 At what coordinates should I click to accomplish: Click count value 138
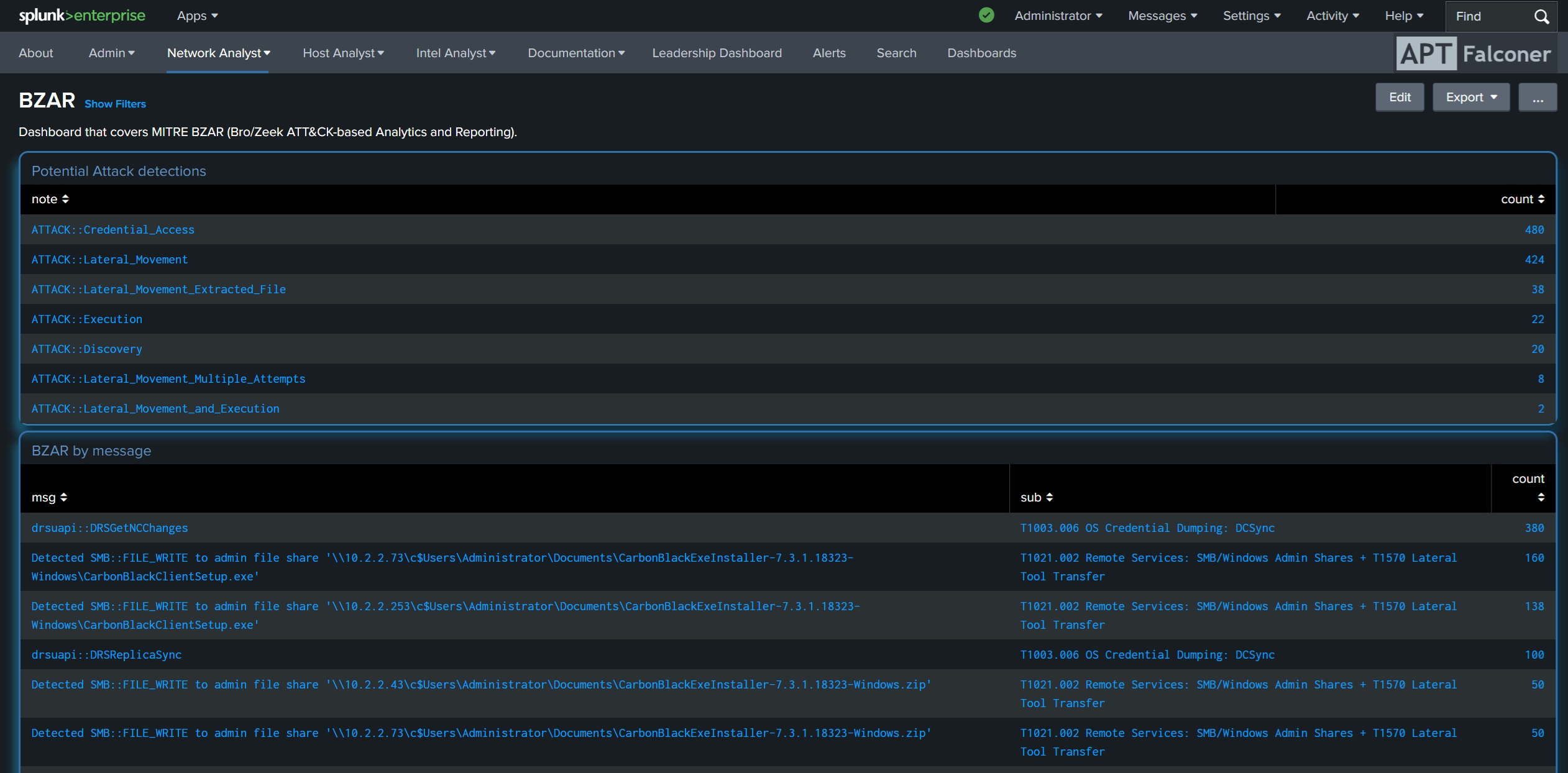tap(1534, 606)
